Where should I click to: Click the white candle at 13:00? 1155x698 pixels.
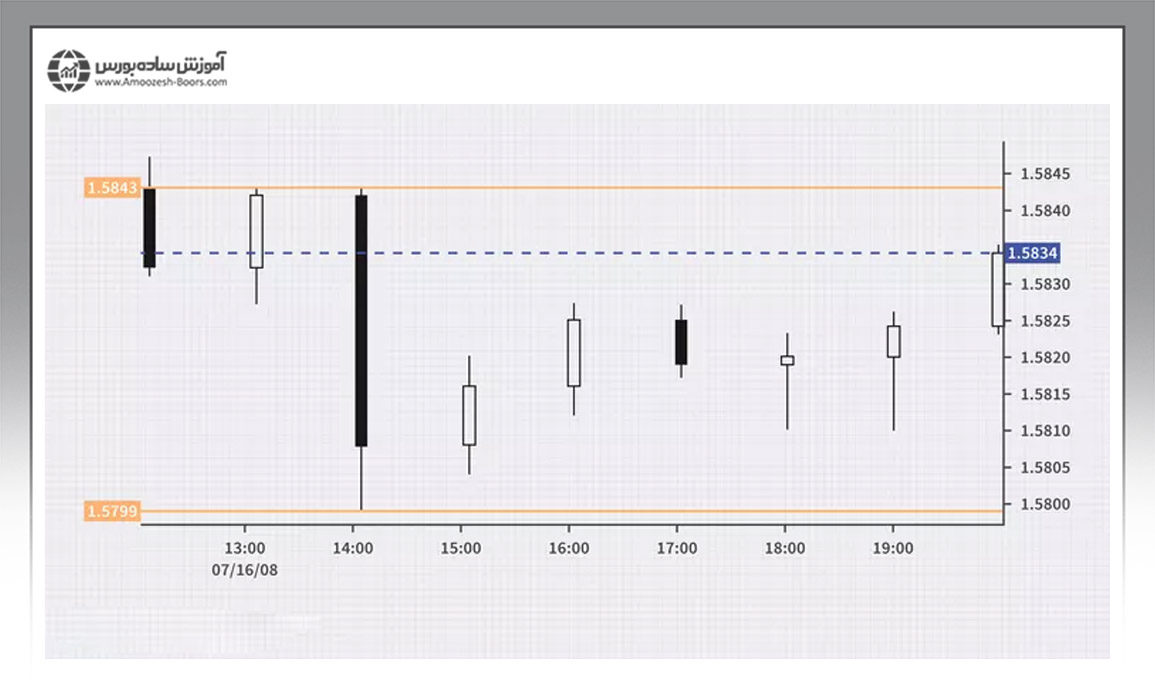(256, 231)
